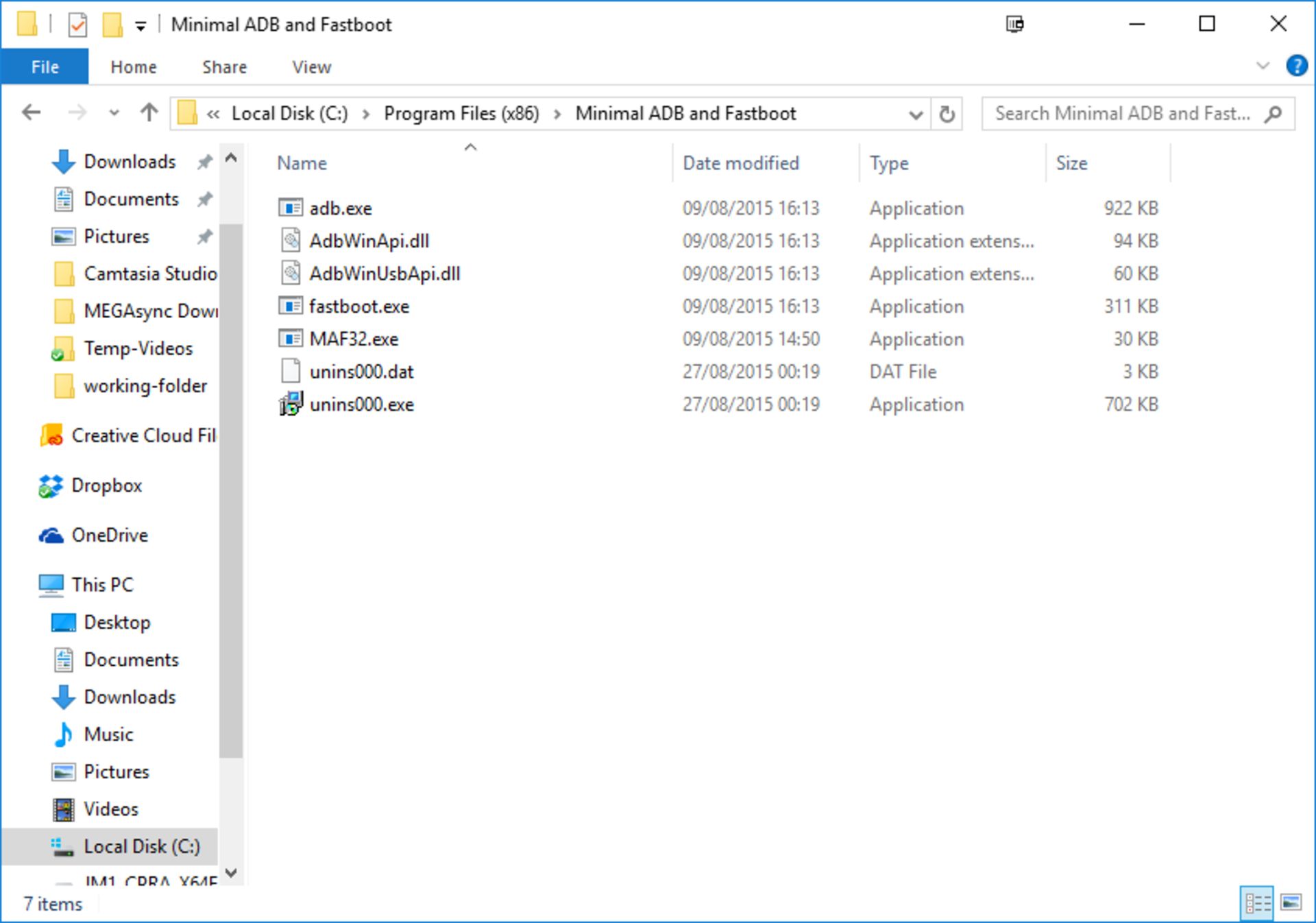Select the AdbWinApi.dll file icon

[x=291, y=241]
